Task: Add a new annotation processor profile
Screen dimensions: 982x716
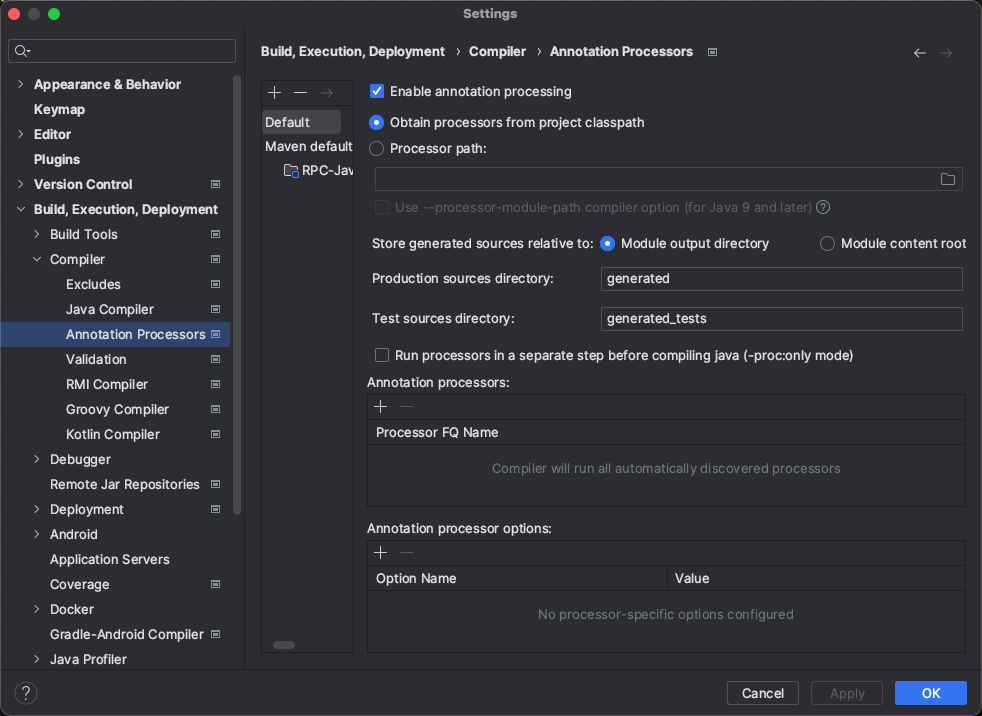Action: pos(275,93)
